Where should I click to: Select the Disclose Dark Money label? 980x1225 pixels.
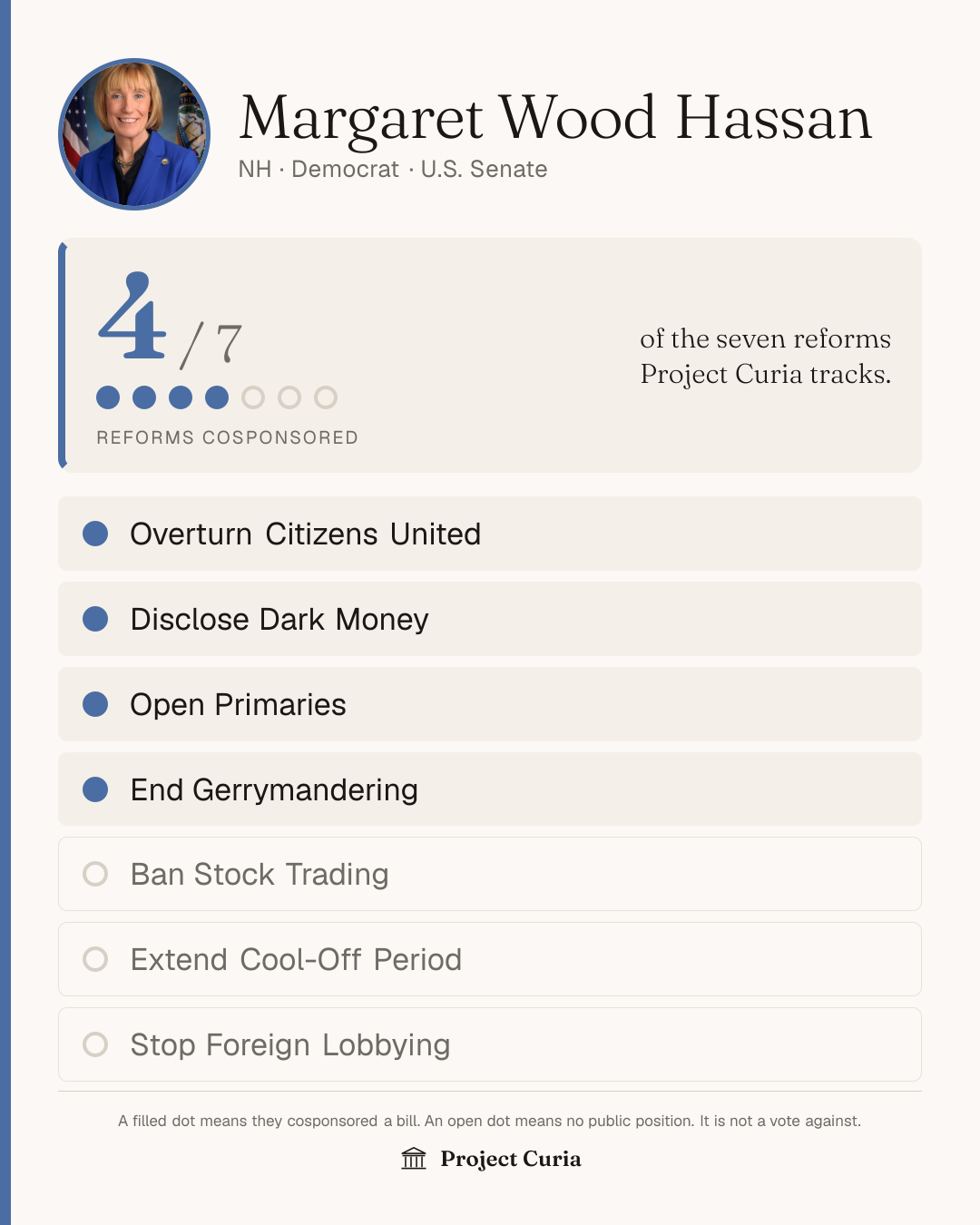pyautogui.click(x=279, y=619)
